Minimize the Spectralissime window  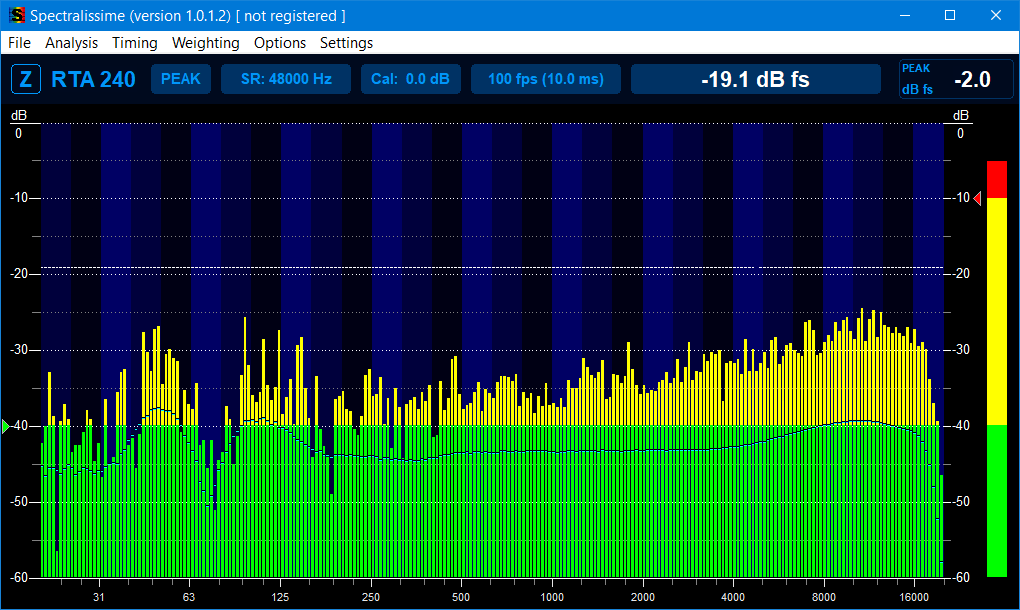(x=905, y=16)
